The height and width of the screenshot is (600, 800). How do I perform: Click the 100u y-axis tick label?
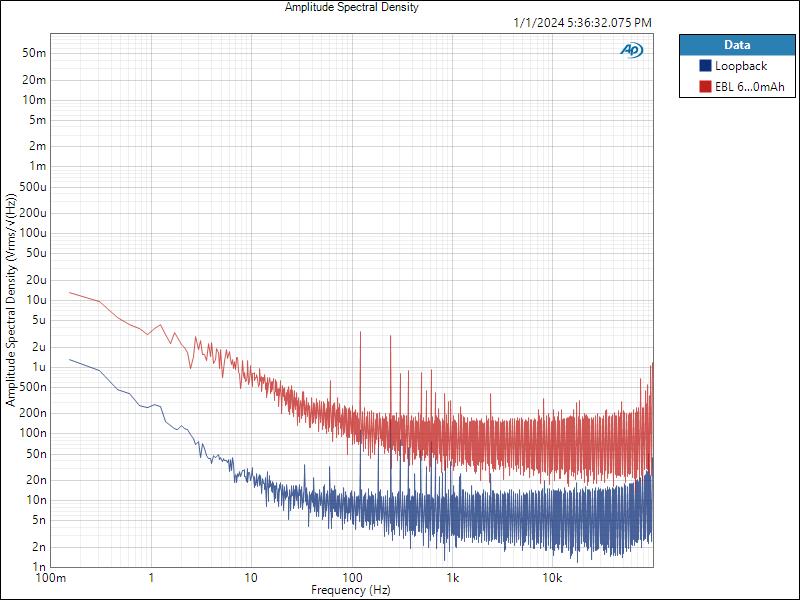point(33,233)
